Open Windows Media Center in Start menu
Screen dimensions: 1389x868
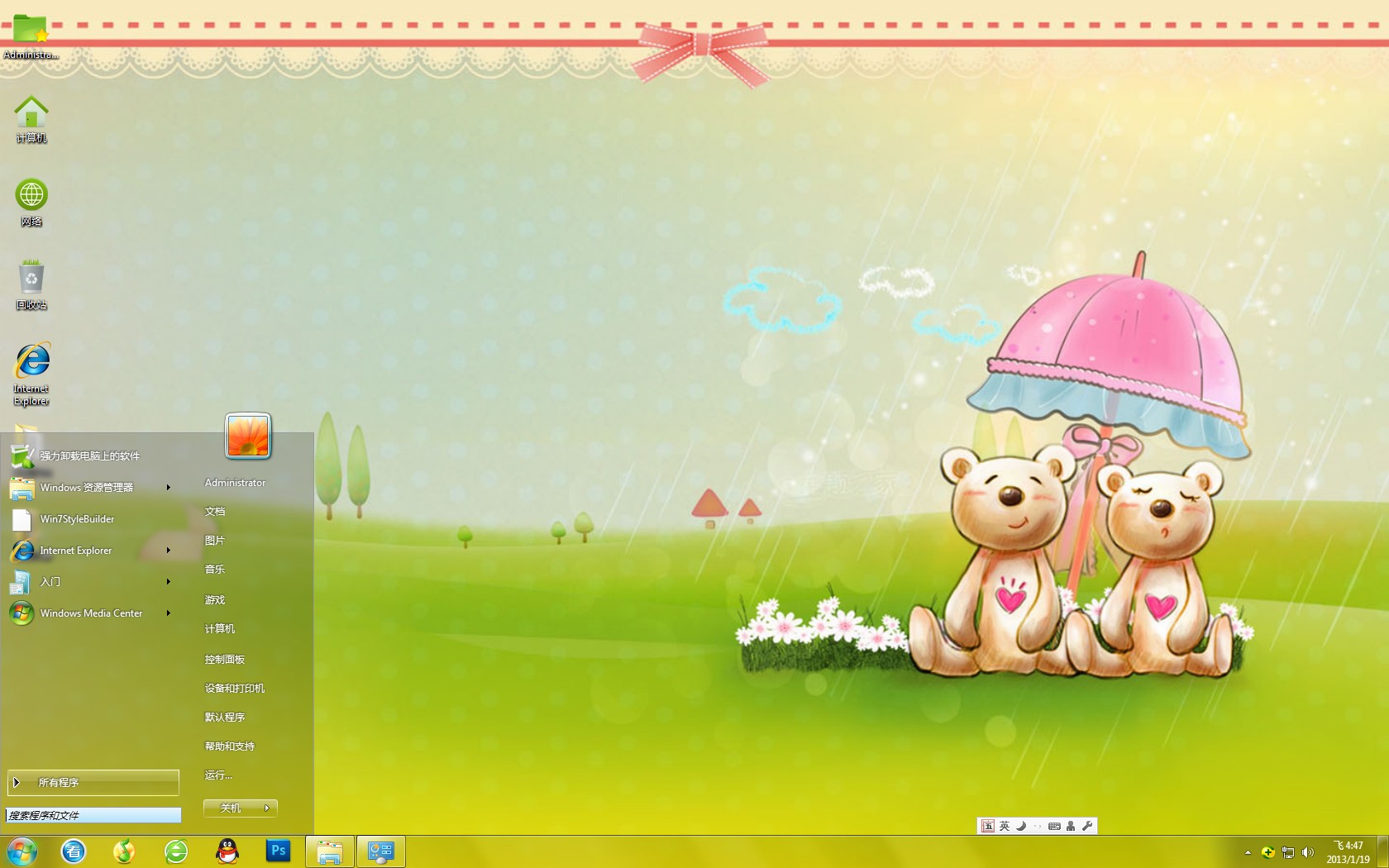(x=89, y=613)
